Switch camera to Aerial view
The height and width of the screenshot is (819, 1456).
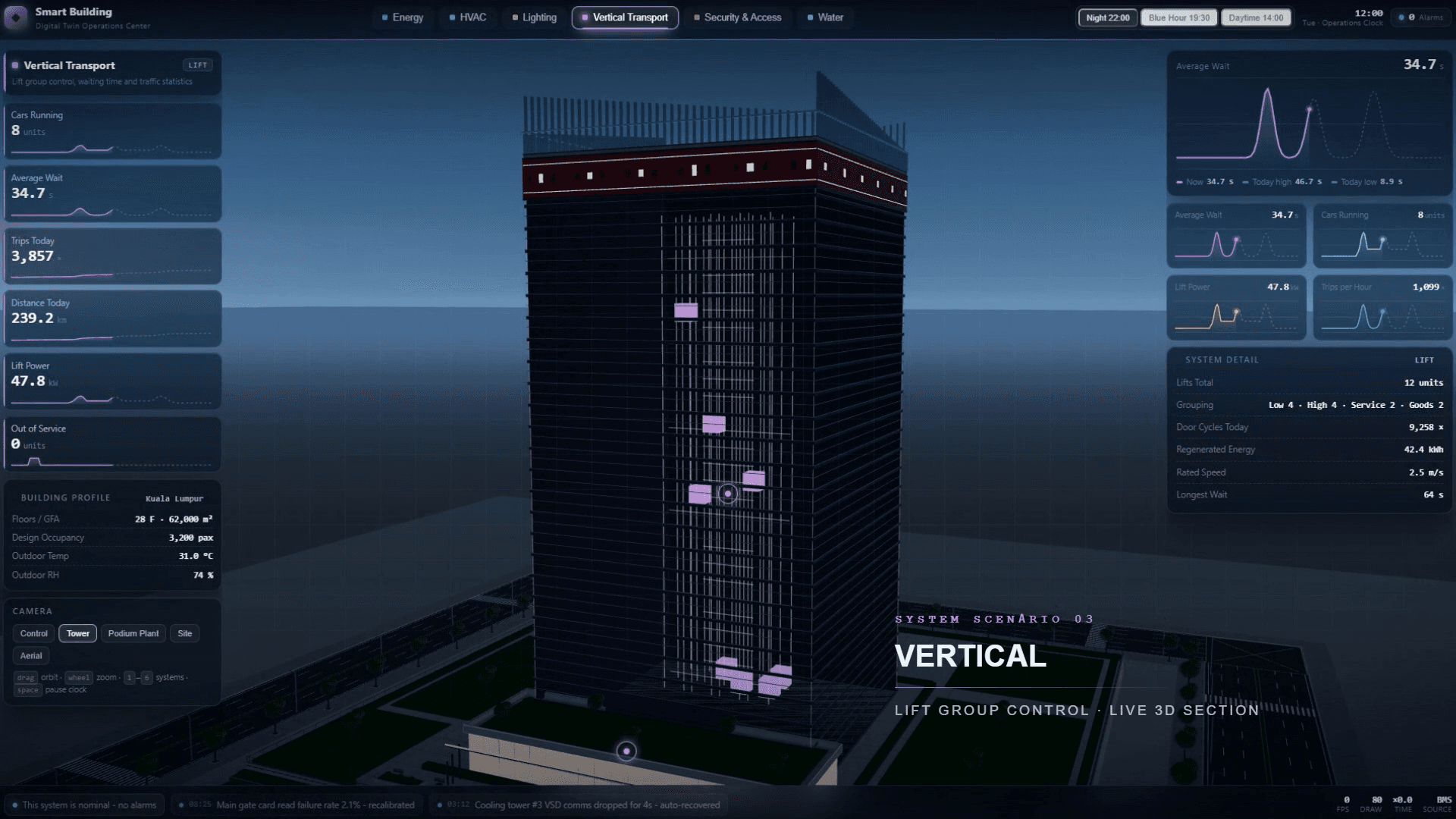[31, 656]
